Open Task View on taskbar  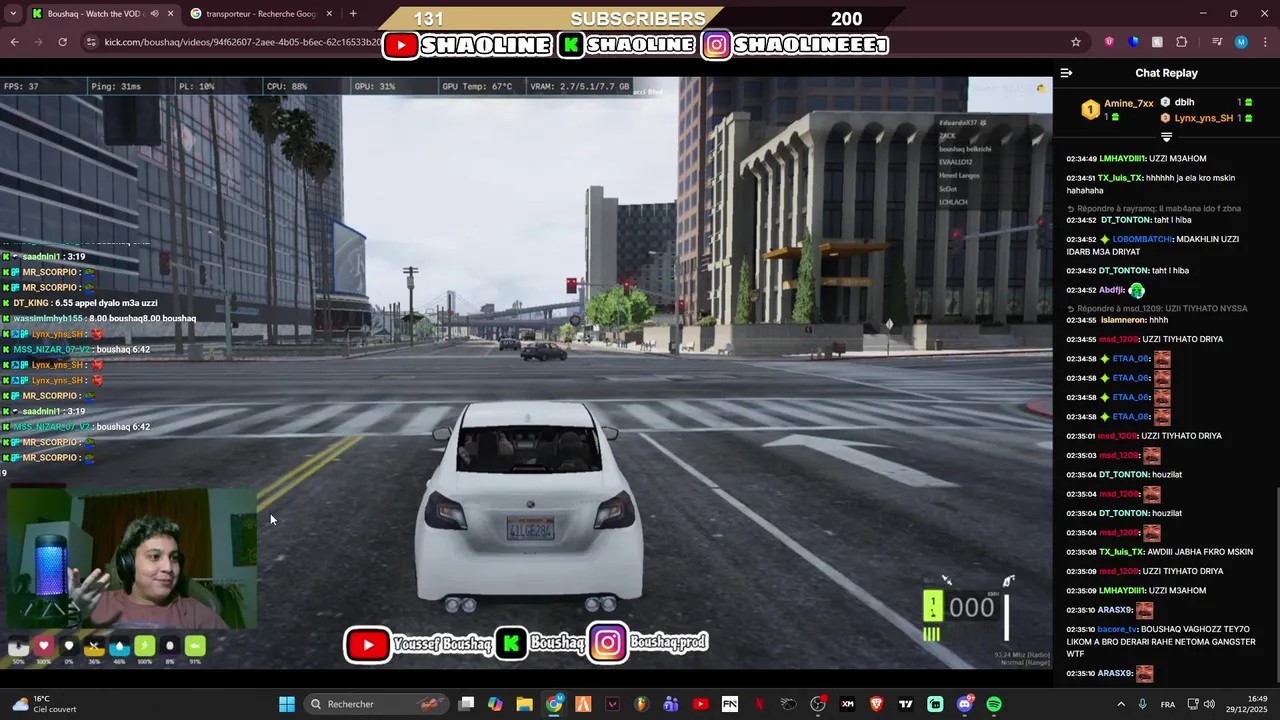click(466, 704)
